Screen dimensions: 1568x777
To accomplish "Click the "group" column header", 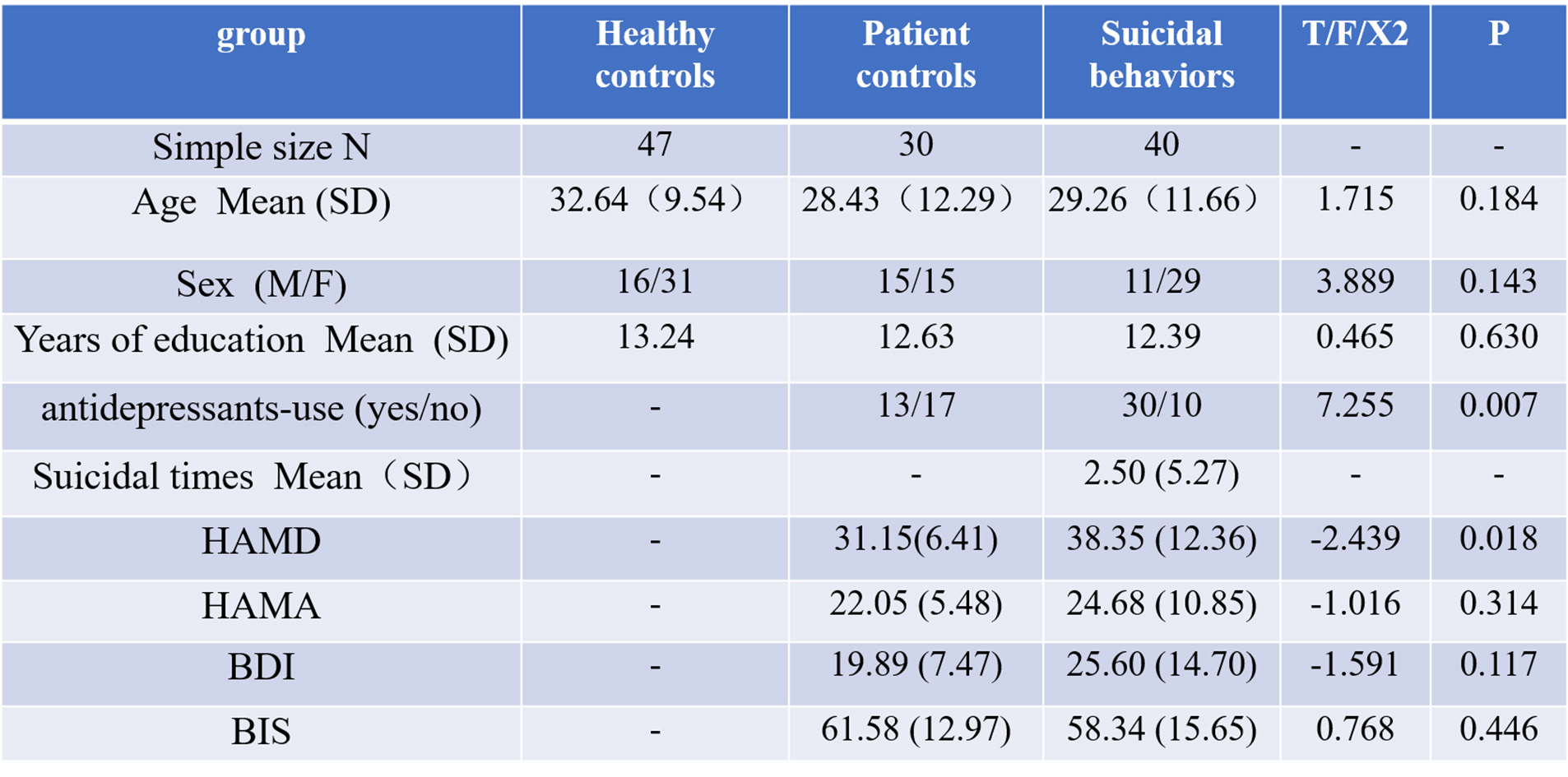I will coord(261,36).
